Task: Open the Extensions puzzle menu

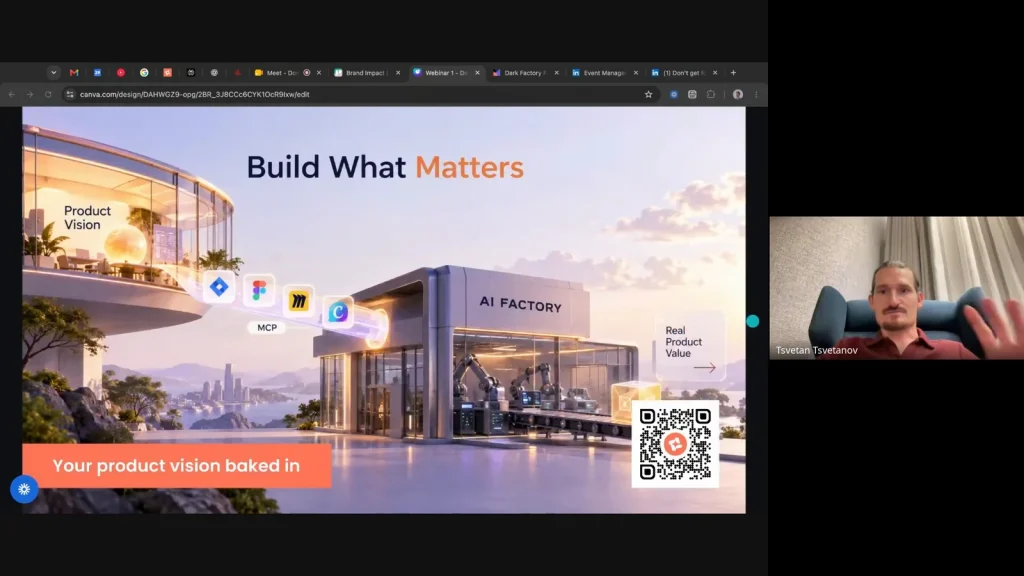Action: 711,94
